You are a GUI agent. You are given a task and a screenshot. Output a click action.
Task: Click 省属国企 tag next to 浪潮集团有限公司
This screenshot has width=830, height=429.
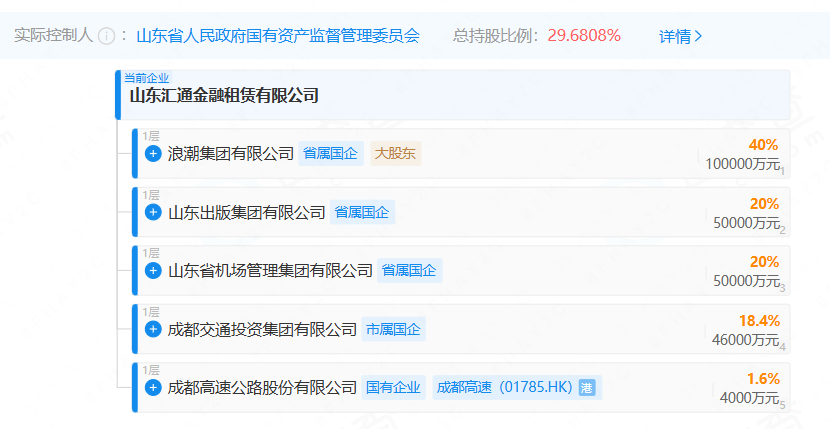pos(330,154)
